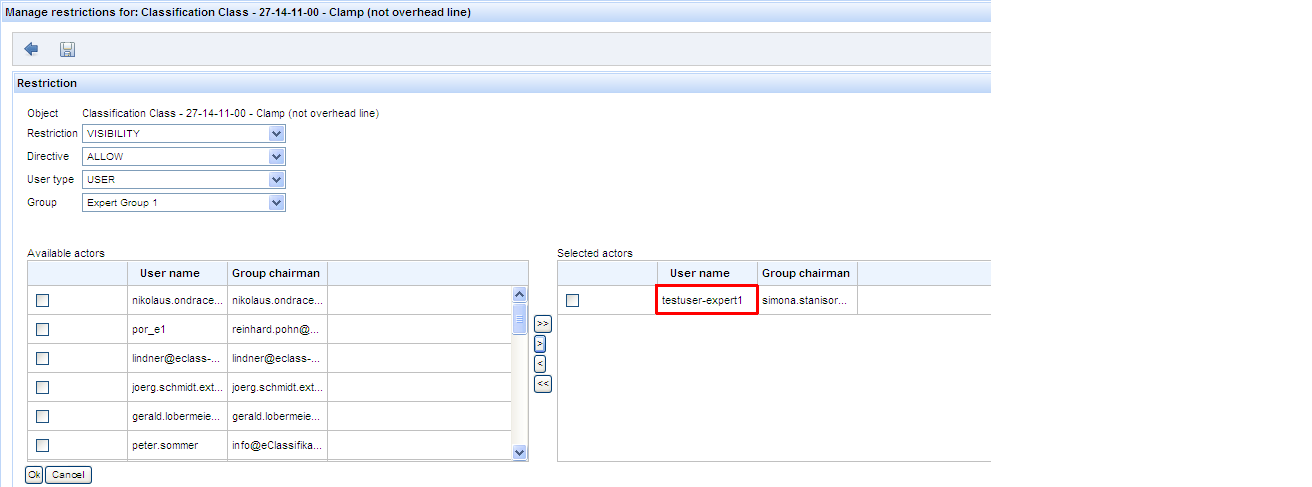
Task: Click scroll up arrow in Available actors list
Action: [x=519, y=295]
